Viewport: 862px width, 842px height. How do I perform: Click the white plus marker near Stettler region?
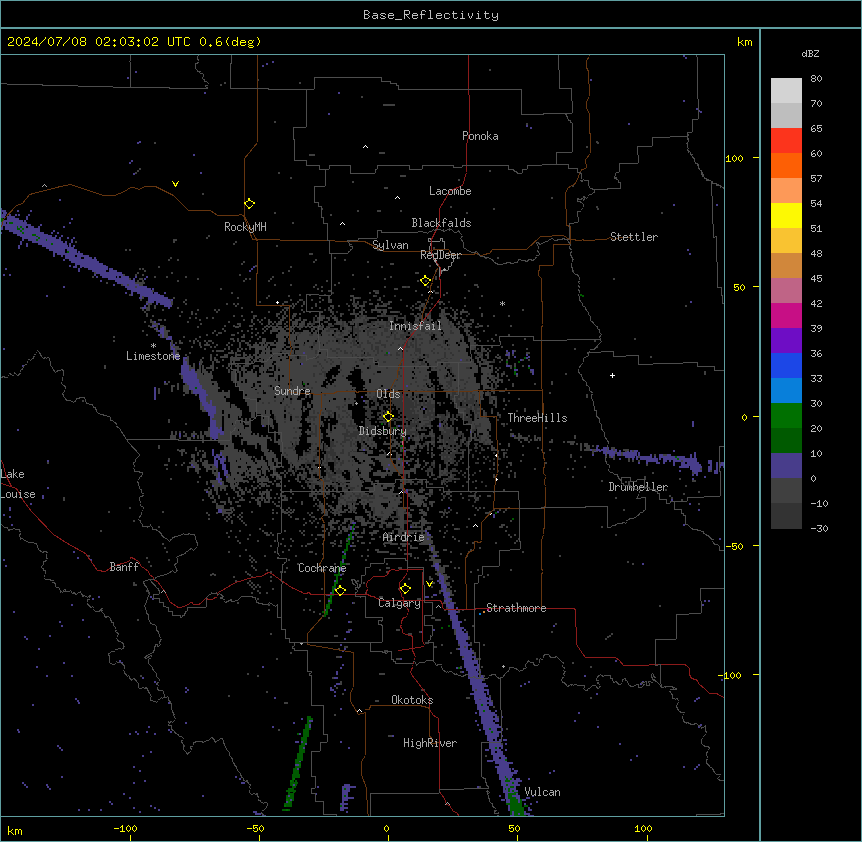click(x=612, y=375)
